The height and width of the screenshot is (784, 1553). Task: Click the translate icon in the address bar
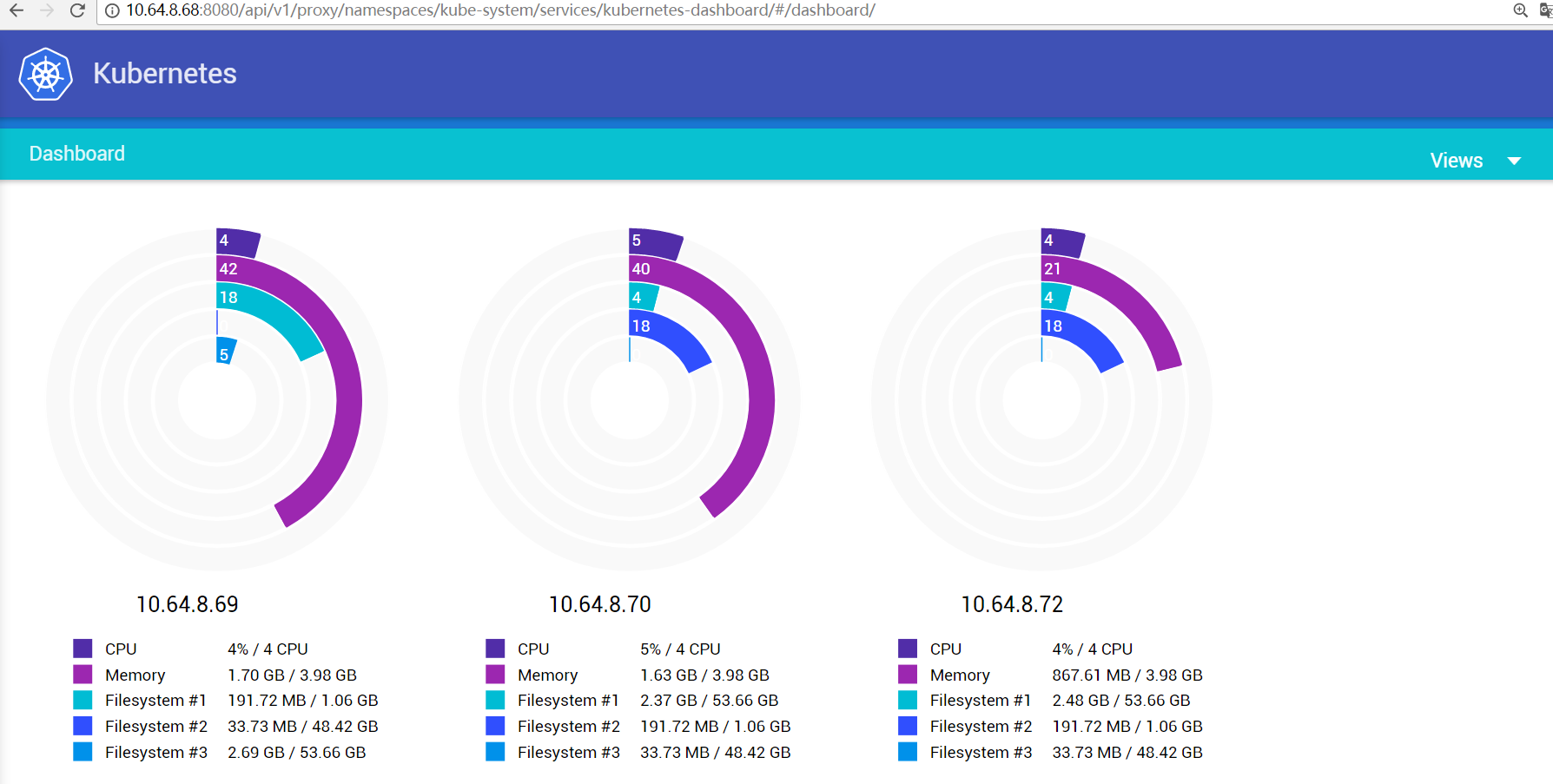(1546, 10)
